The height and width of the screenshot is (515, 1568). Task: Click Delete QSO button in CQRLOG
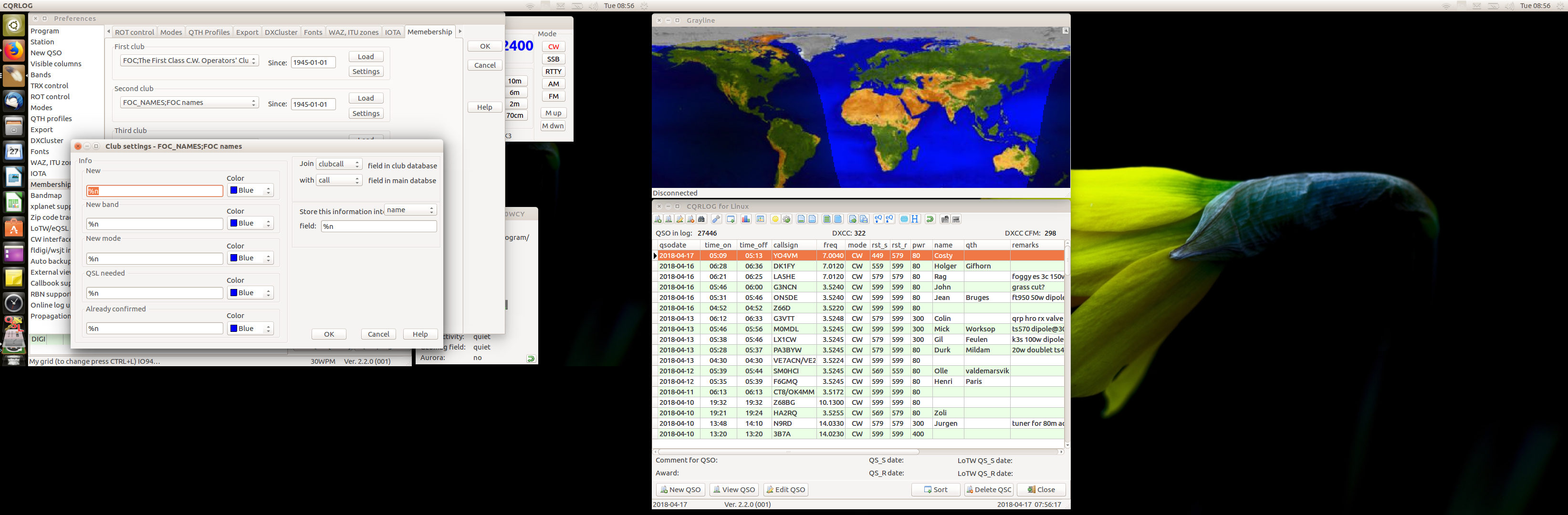(x=989, y=490)
